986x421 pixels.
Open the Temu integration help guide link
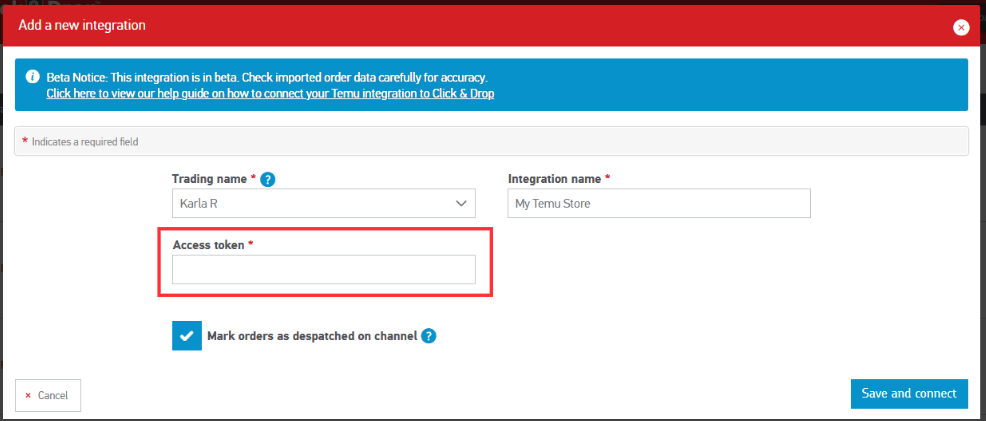pyautogui.click(x=270, y=94)
